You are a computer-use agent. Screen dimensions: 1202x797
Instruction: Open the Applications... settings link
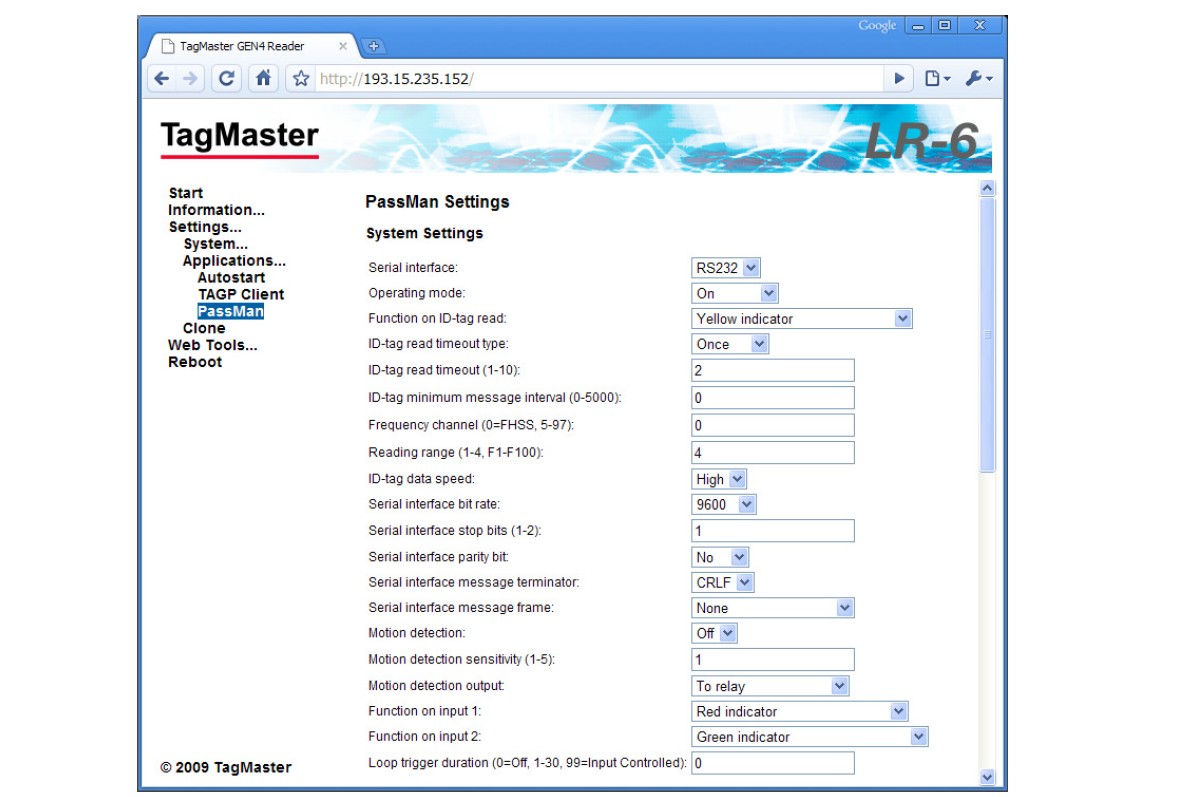click(x=234, y=261)
